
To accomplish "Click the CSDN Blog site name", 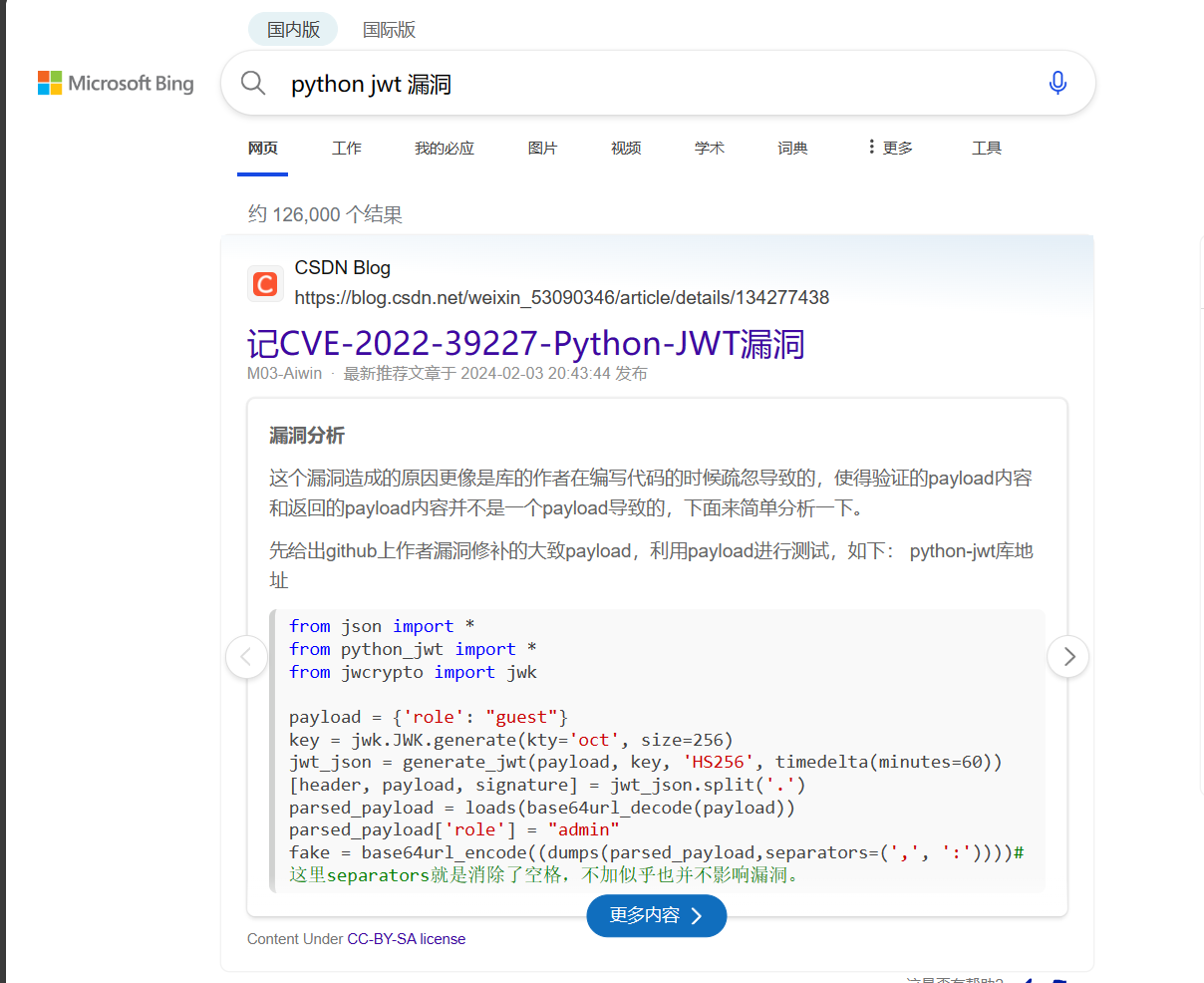I will [x=343, y=267].
